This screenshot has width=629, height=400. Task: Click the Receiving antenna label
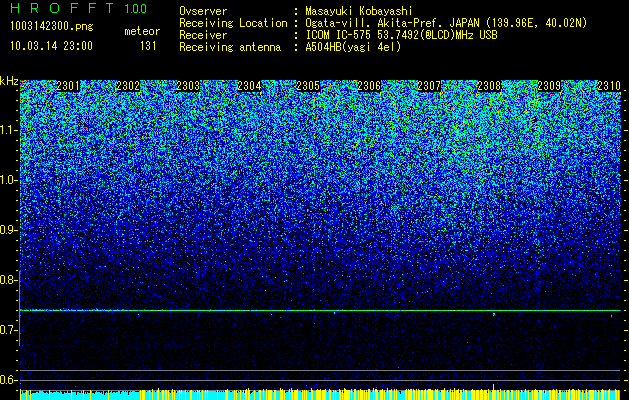pyautogui.click(x=230, y=47)
